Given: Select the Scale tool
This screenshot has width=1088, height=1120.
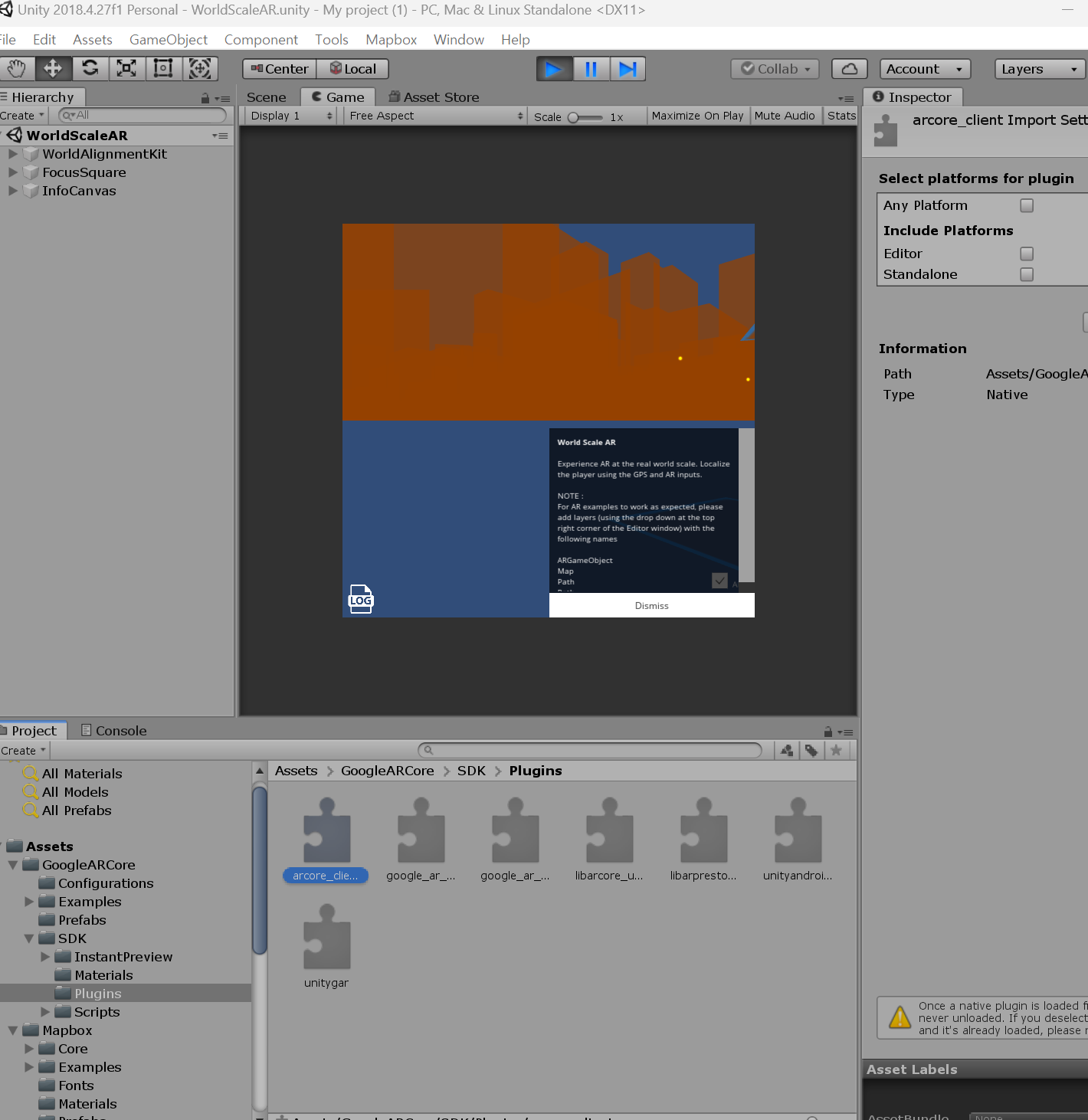Looking at the screenshot, I should coord(126,69).
